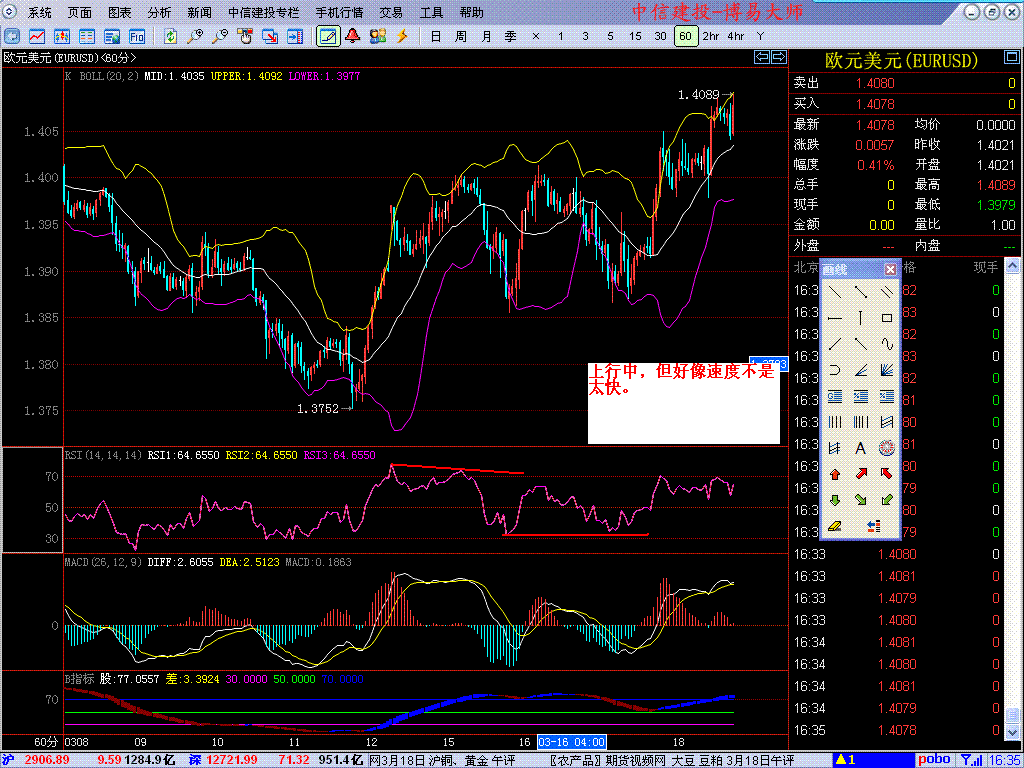The image size is (1024, 768).
Task: Open the 工具 menu
Action: [x=431, y=13]
